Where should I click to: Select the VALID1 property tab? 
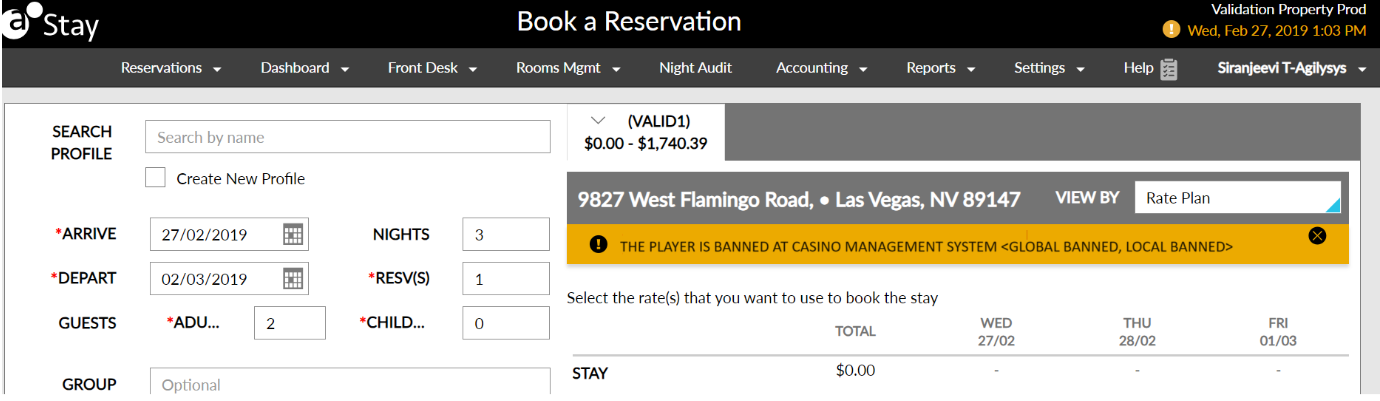point(646,132)
